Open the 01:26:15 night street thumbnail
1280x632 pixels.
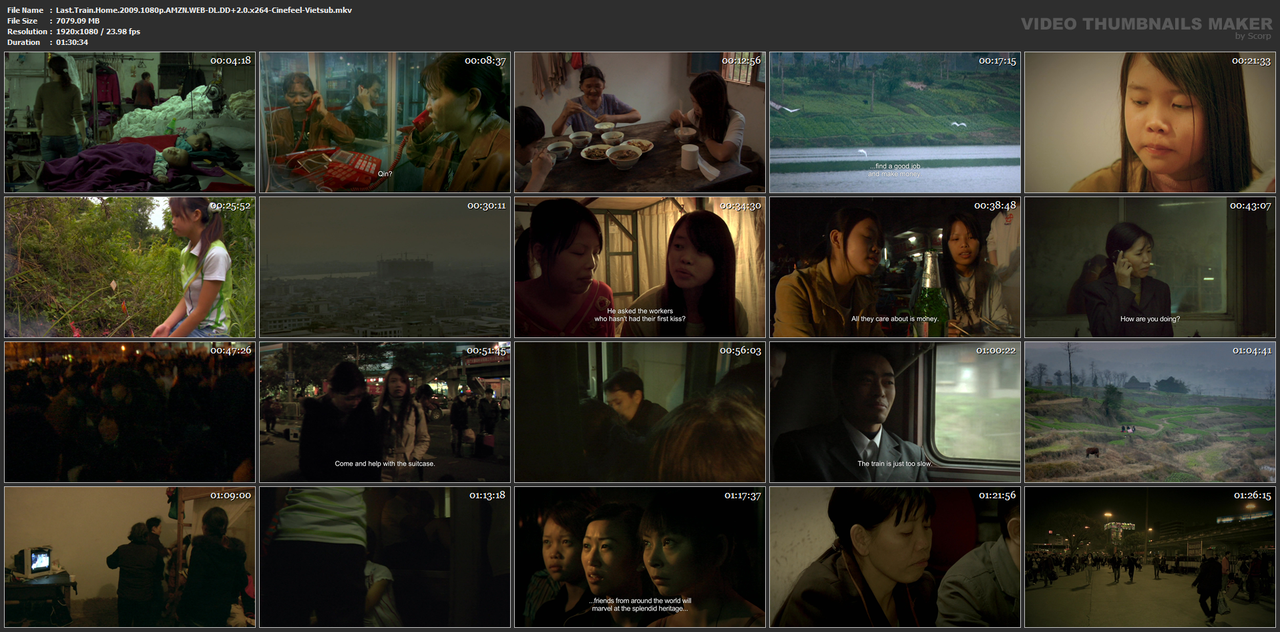1150,557
